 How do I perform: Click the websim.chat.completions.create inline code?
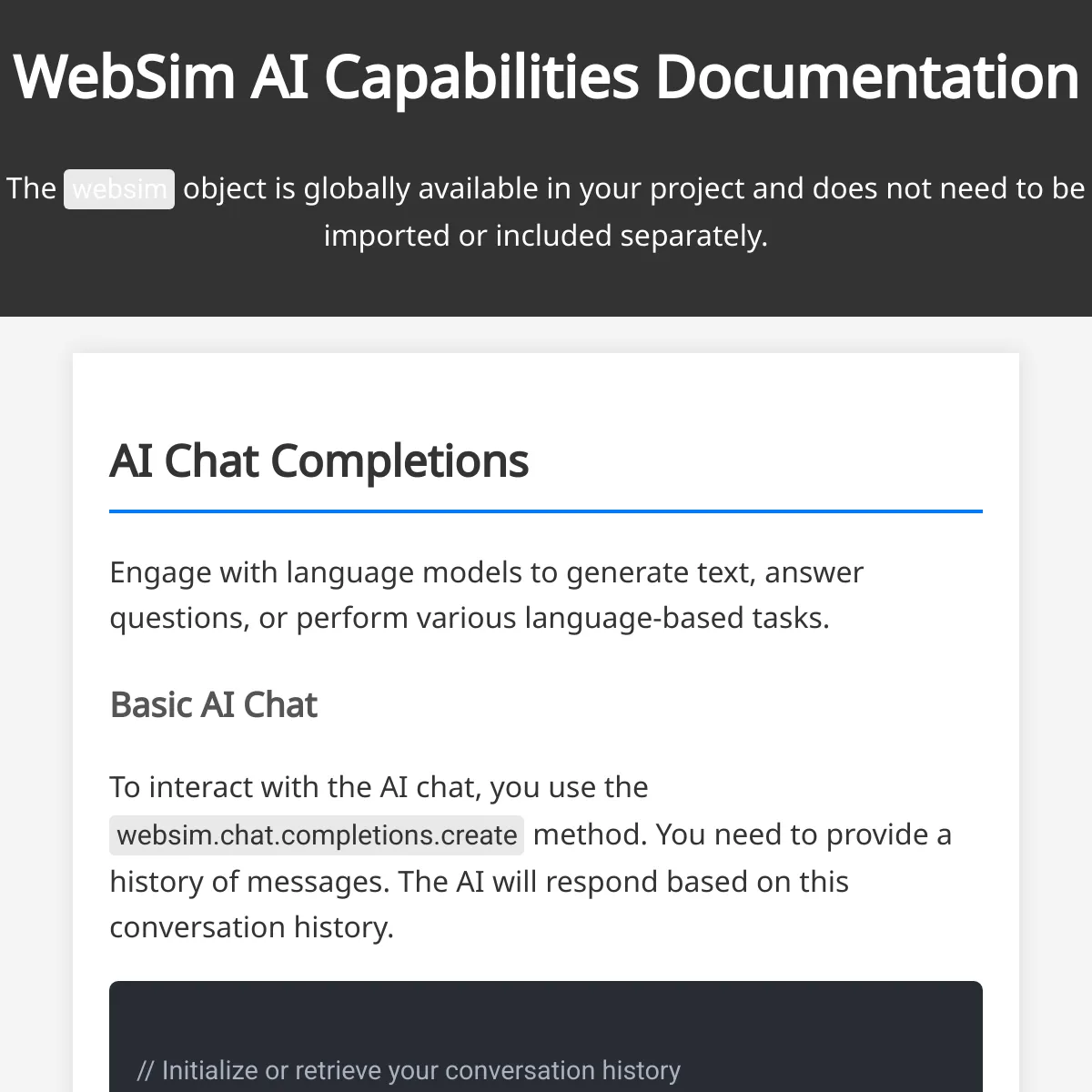tap(317, 835)
